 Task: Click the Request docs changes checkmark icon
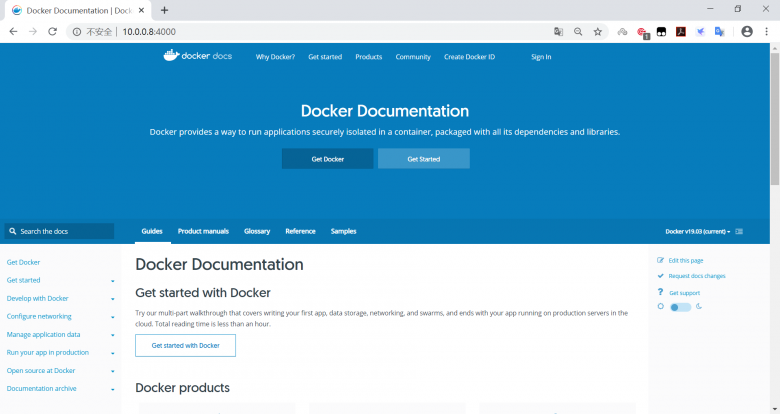[660, 276]
